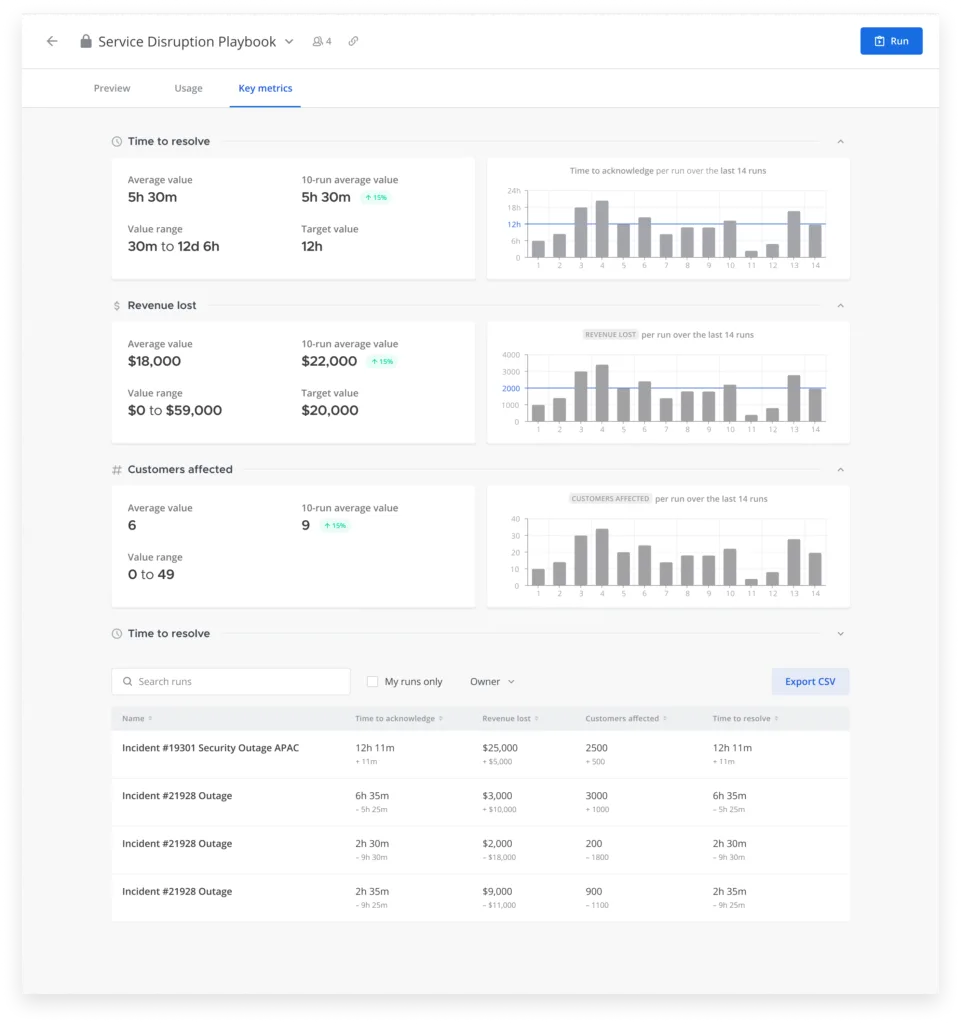Collapse the Customers affected section
Image resolution: width=961 pixels, height=1024 pixels.
point(841,470)
